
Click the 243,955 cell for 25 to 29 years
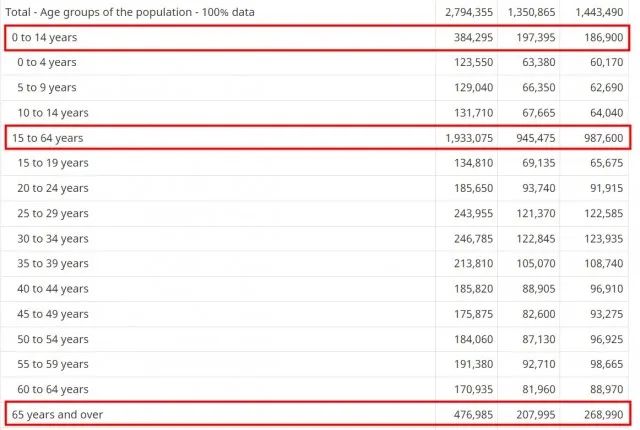coord(473,214)
